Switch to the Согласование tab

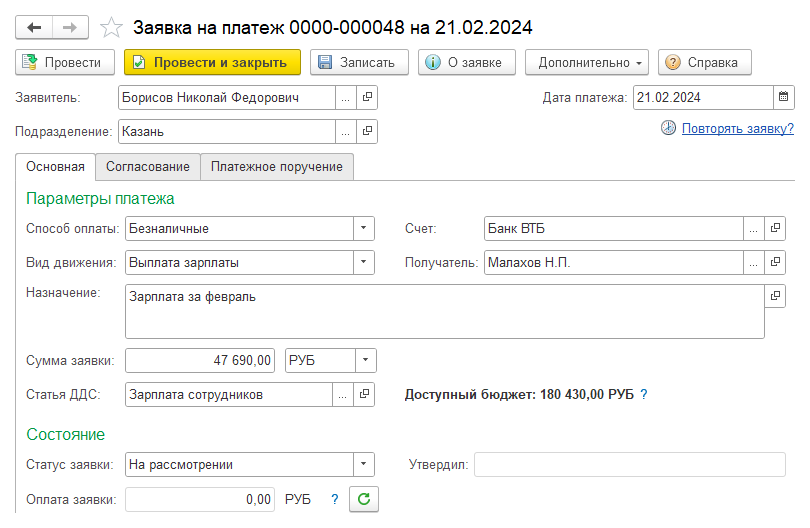(x=148, y=167)
